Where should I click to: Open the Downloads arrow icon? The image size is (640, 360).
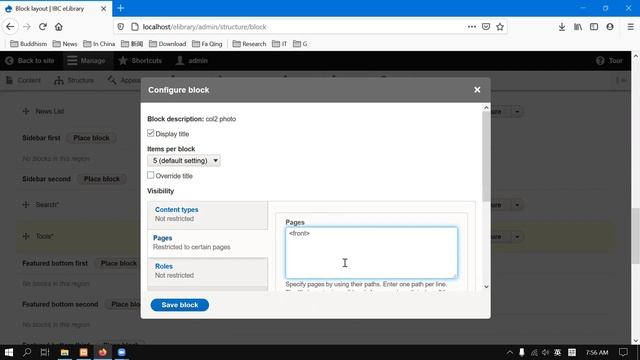tap(562, 27)
